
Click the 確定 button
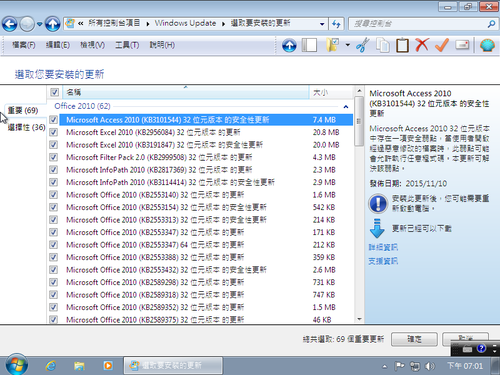tap(414, 339)
